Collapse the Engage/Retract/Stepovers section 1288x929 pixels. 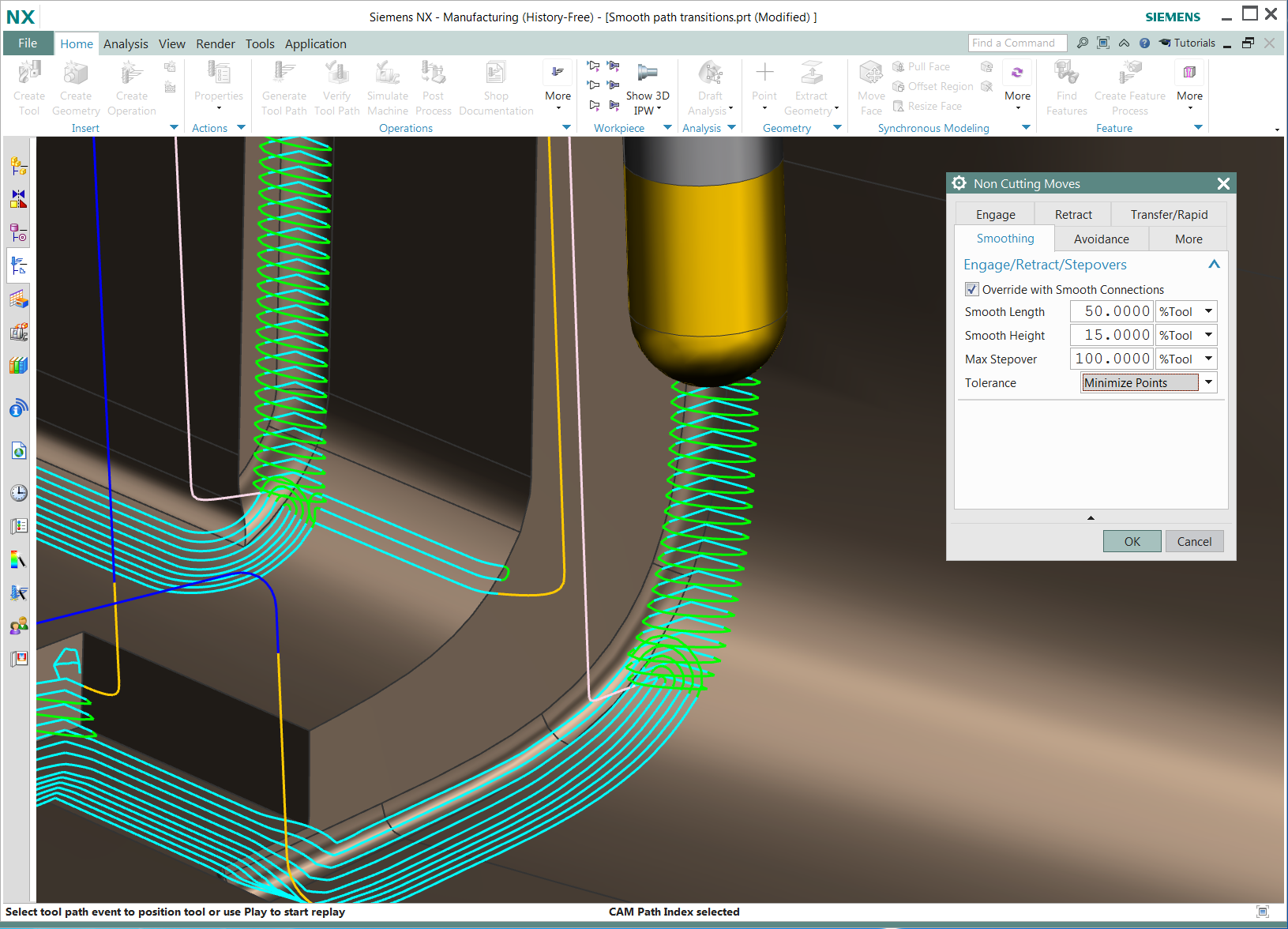pos(1214,265)
